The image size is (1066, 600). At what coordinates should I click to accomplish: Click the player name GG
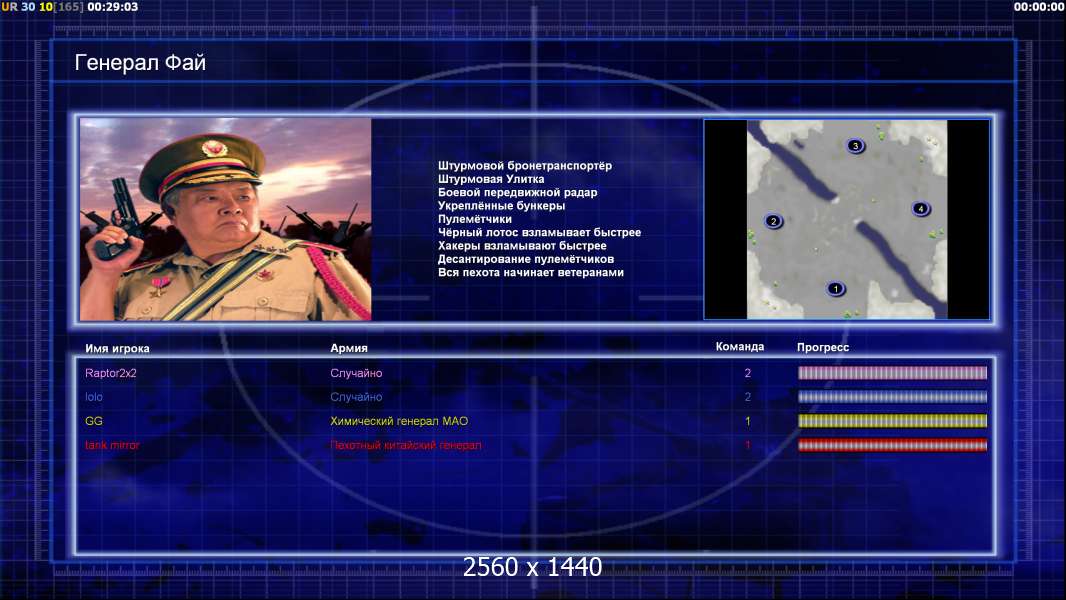94,421
